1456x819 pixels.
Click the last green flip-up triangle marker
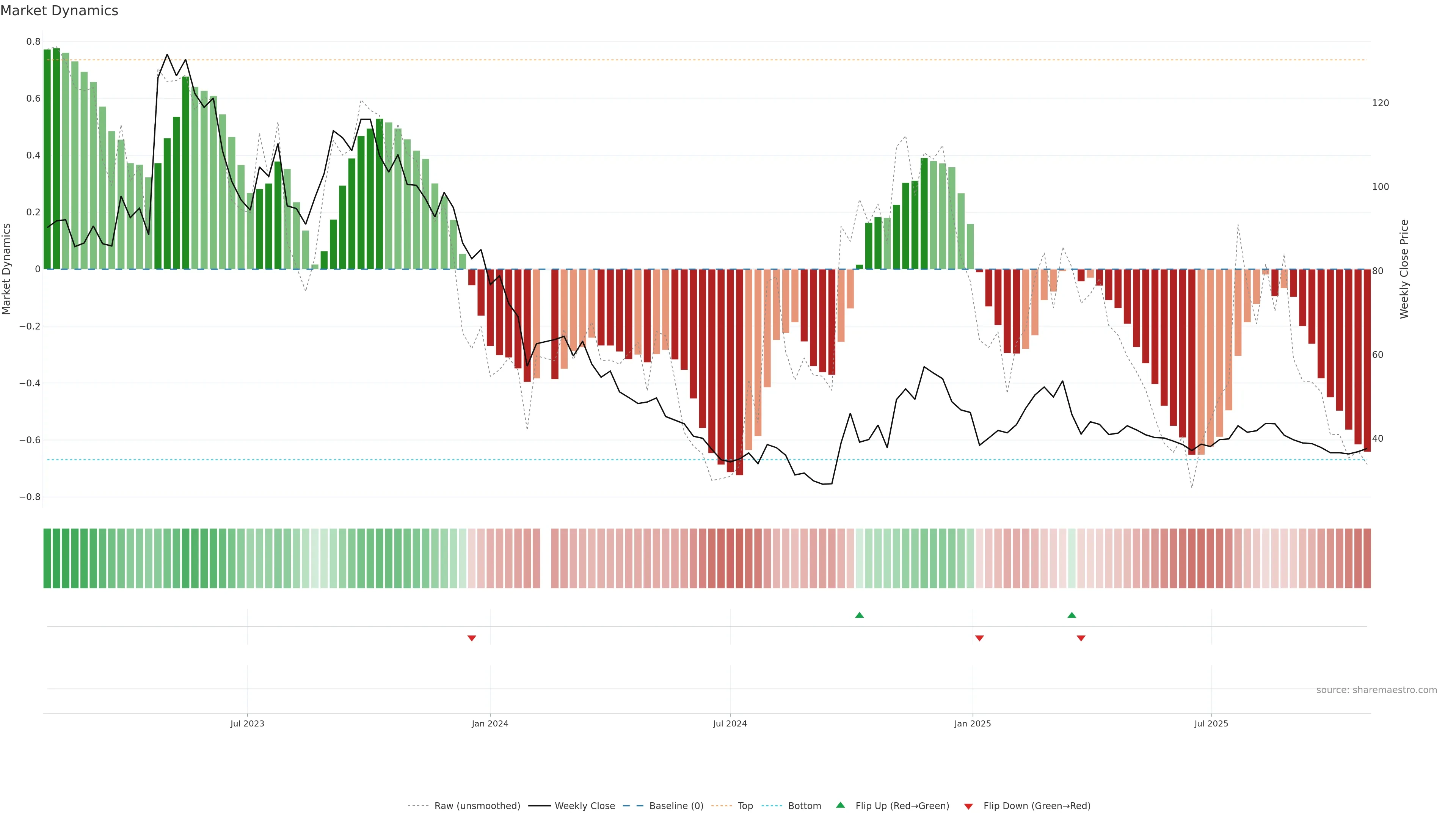click(1072, 615)
